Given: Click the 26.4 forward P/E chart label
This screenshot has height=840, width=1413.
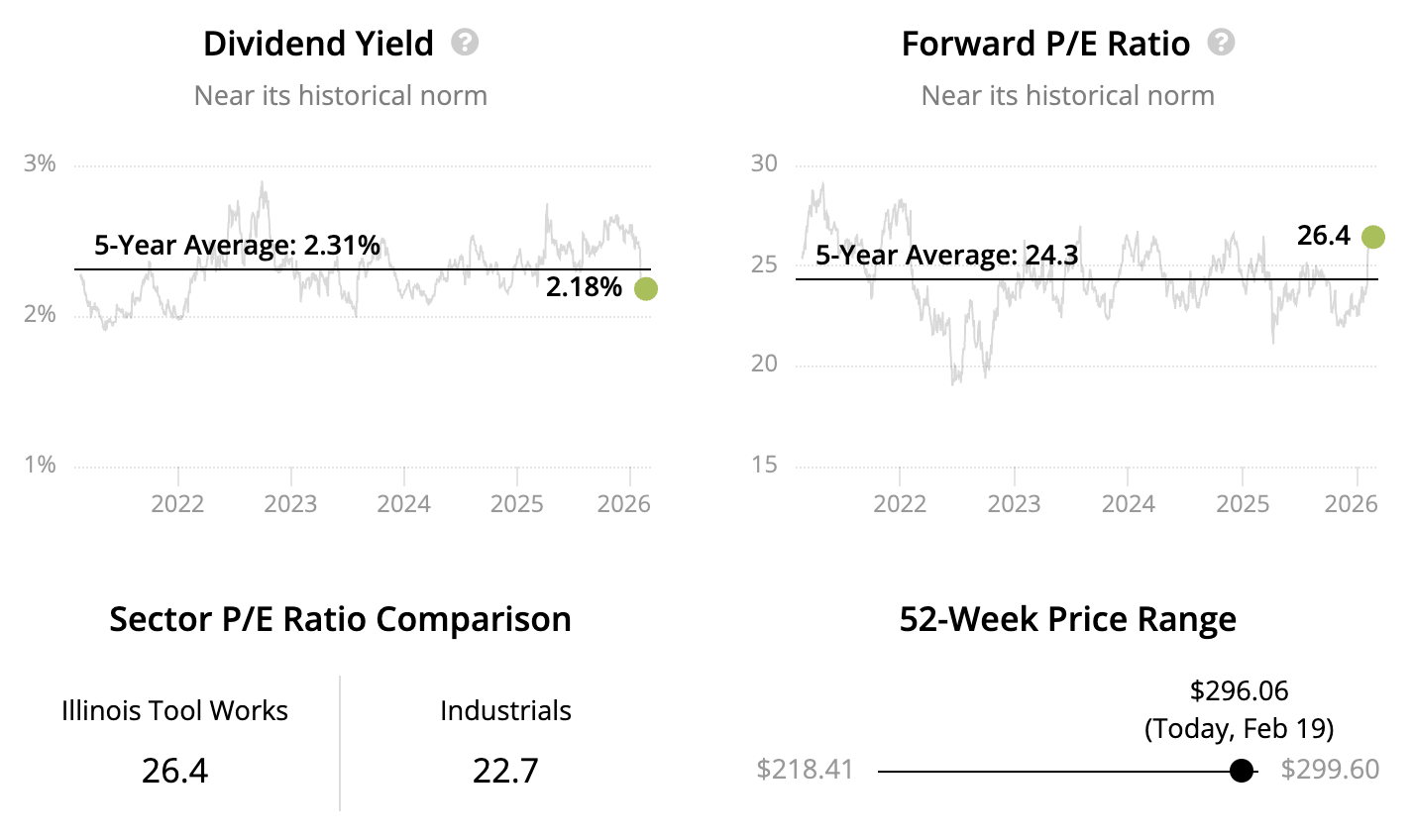Looking at the screenshot, I should click(x=1323, y=235).
